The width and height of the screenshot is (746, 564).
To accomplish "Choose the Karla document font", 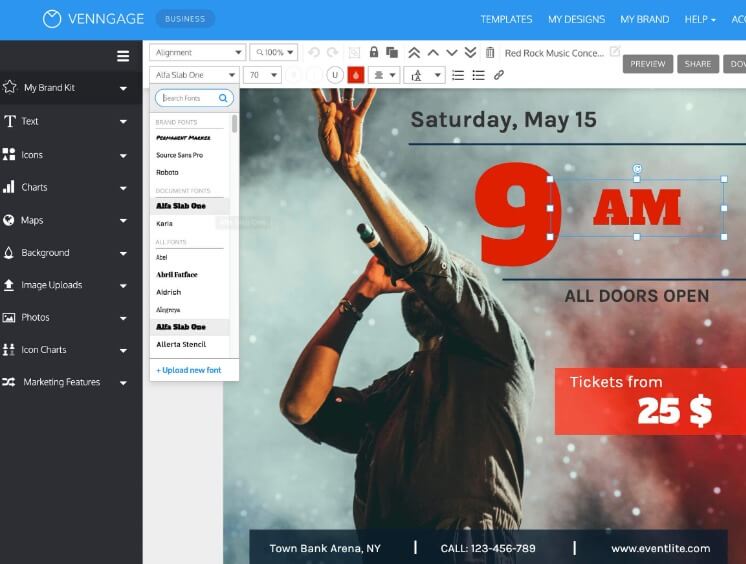I will (x=165, y=223).
